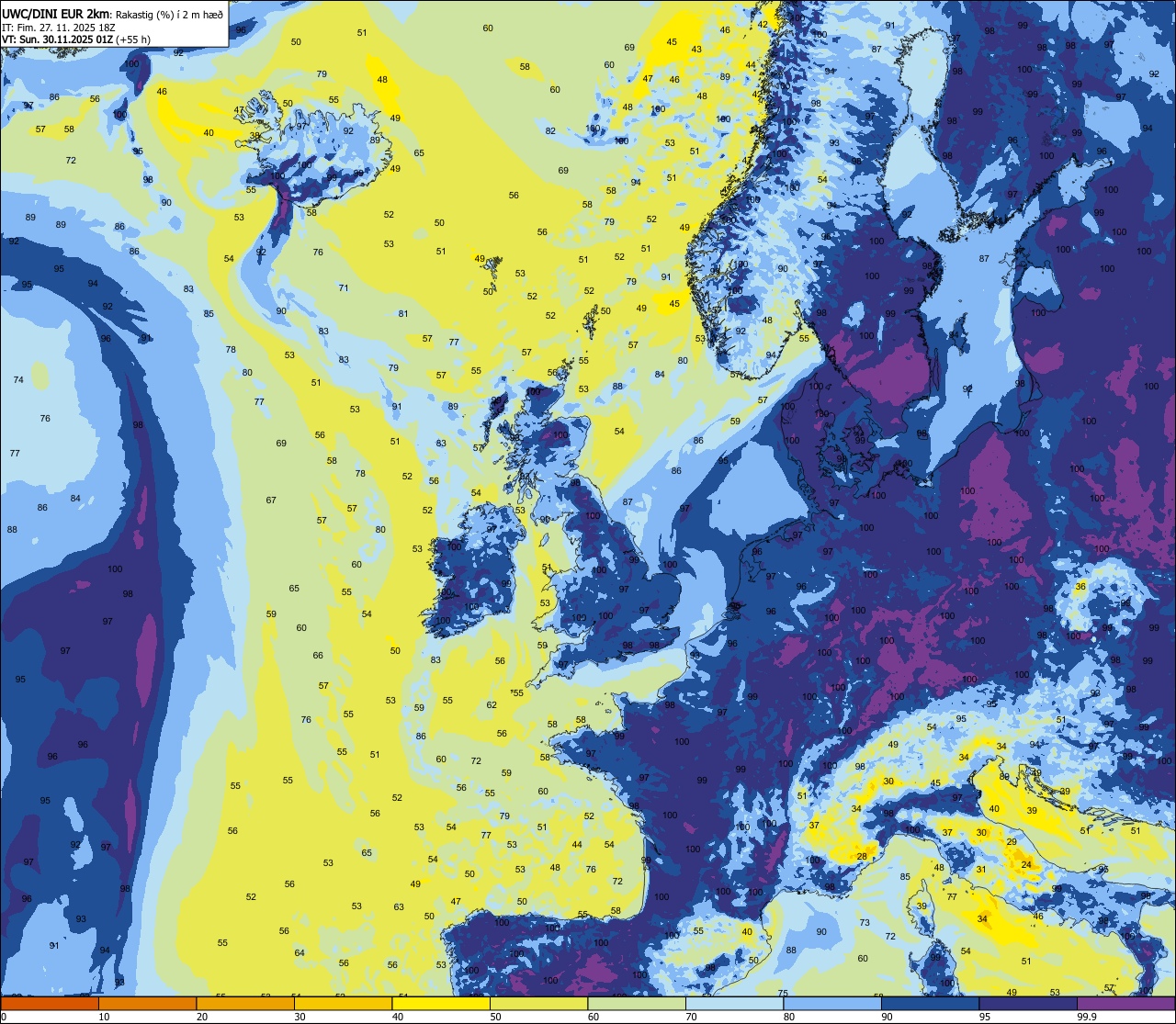Click the purple legend swatch above 99.9

point(1125,1003)
